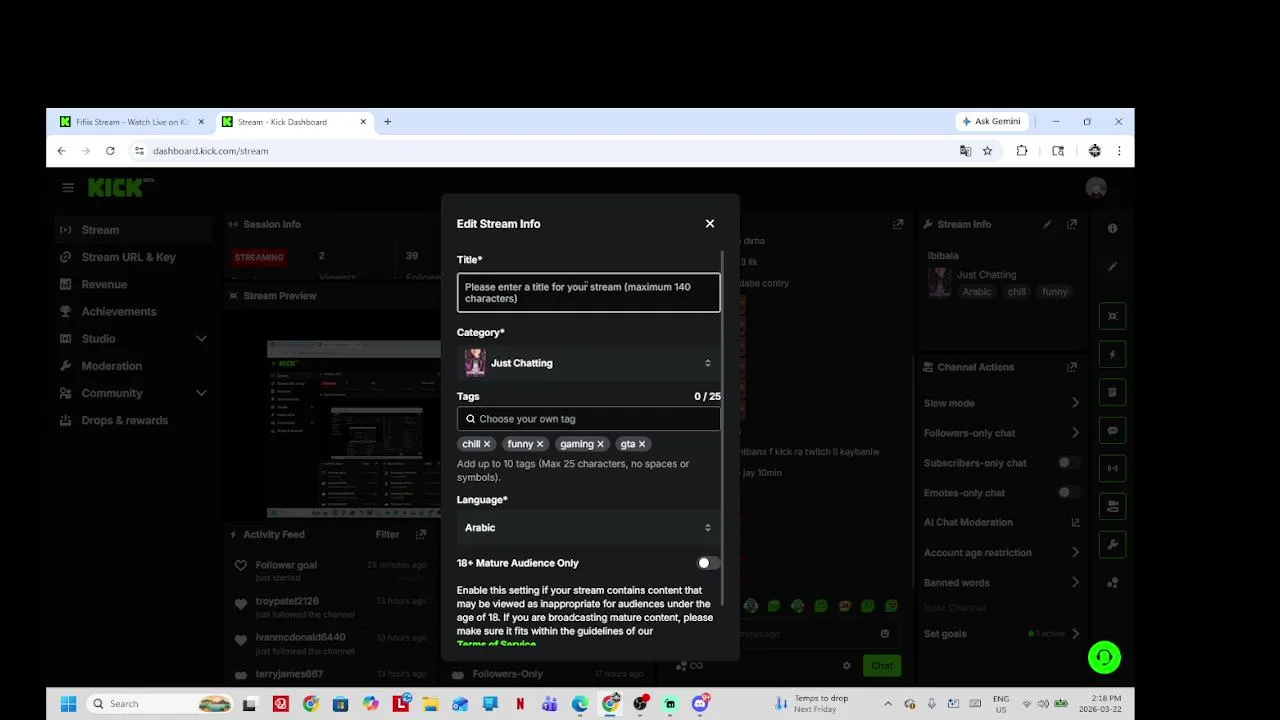
Task: Click the pencil icon in right rail
Action: coord(1112,267)
